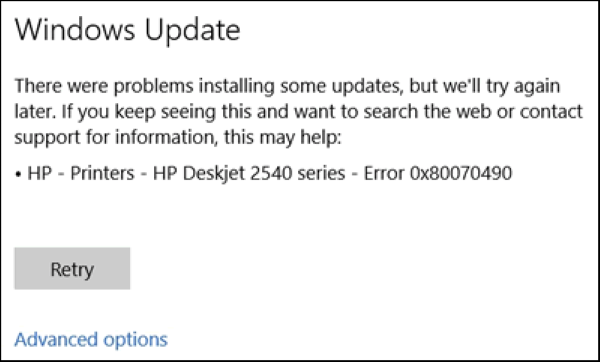
Task: Click the first HP in the error line
Action: [x=40, y=173]
